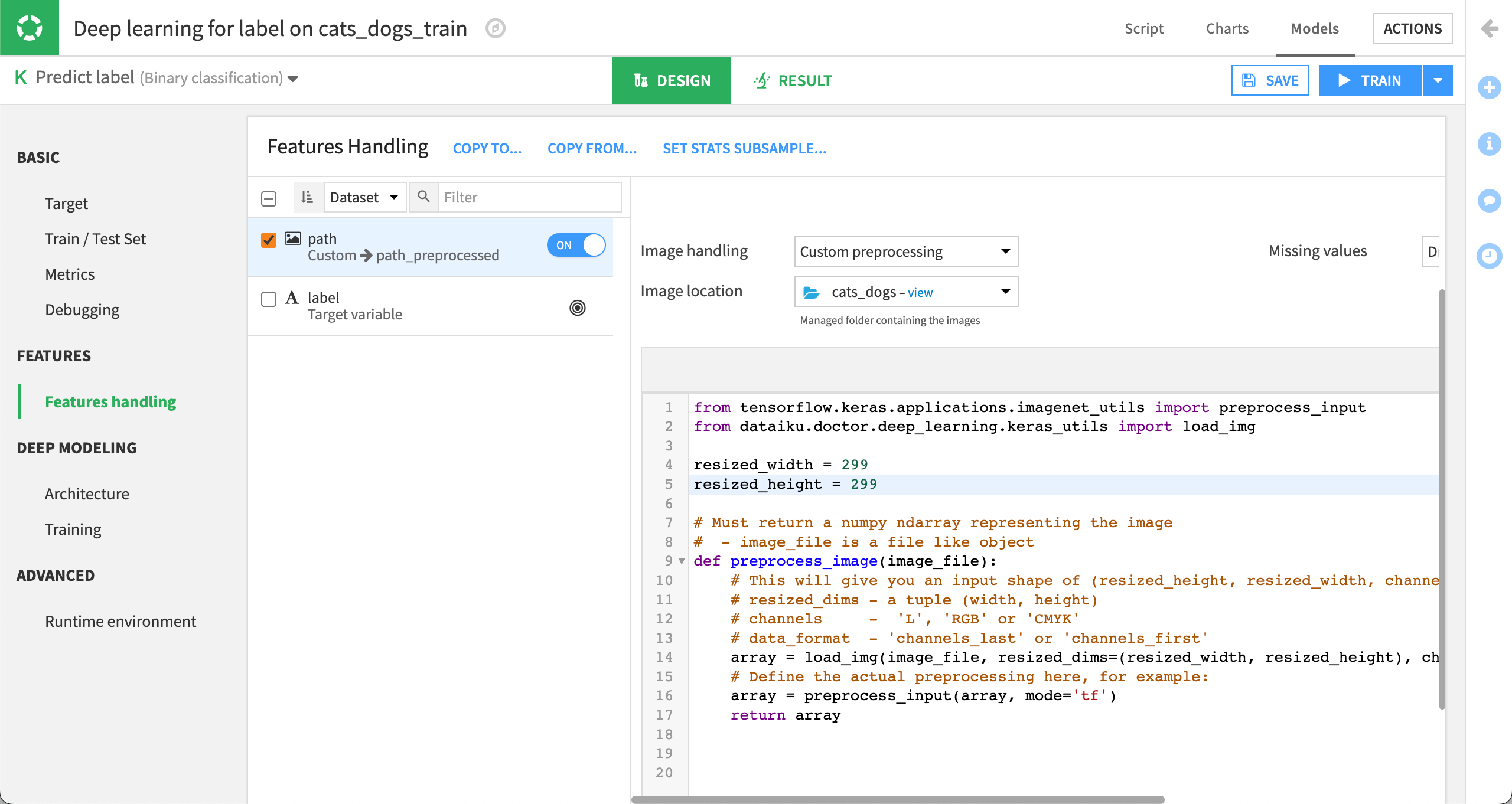
Task: Click the plus icon in the right sidebar
Action: click(x=1490, y=87)
